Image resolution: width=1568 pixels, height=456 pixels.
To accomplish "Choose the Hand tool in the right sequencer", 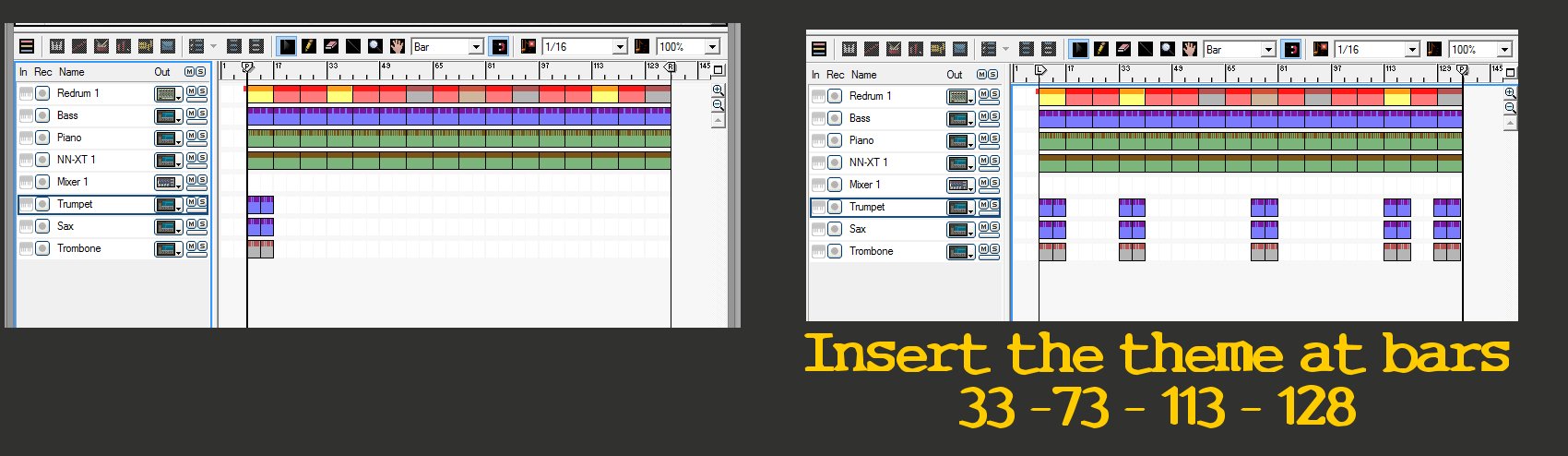I will tap(1190, 49).
